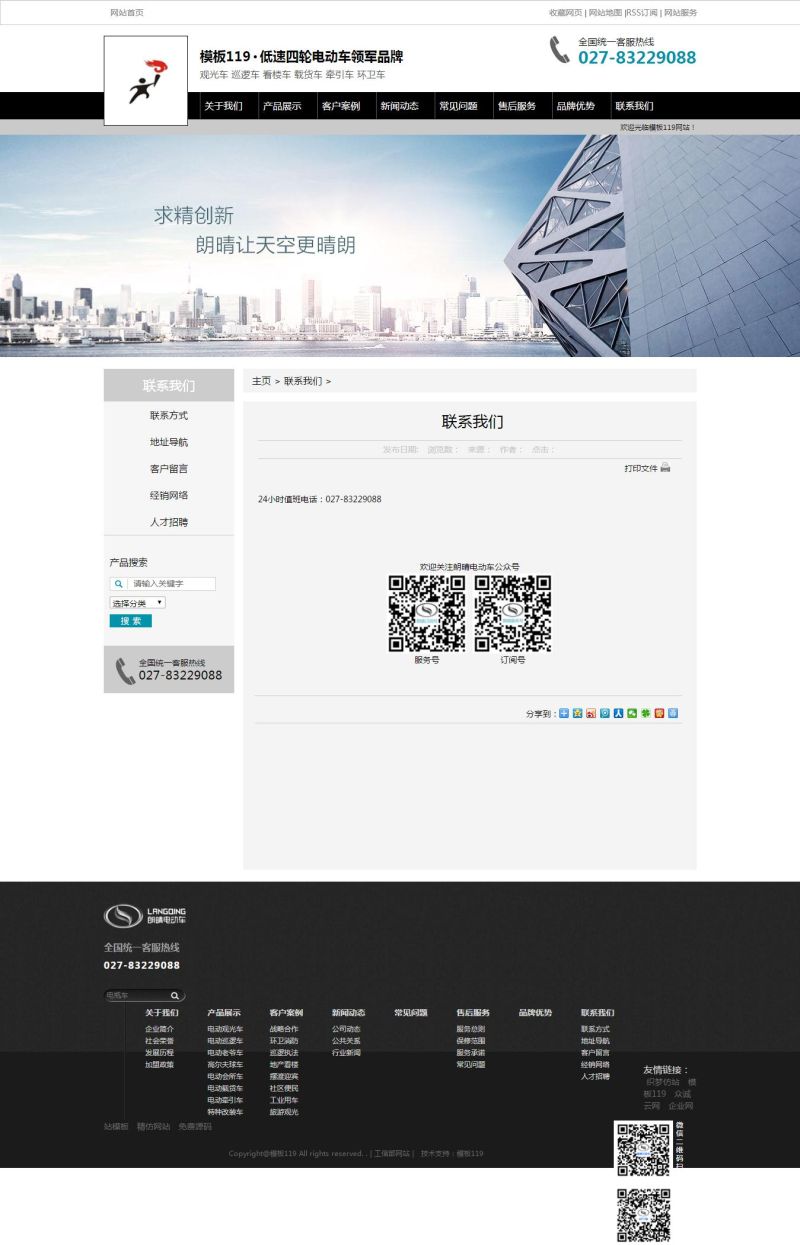
Task: Share to QZone via yellow star icon
Action: coord(577,713)
